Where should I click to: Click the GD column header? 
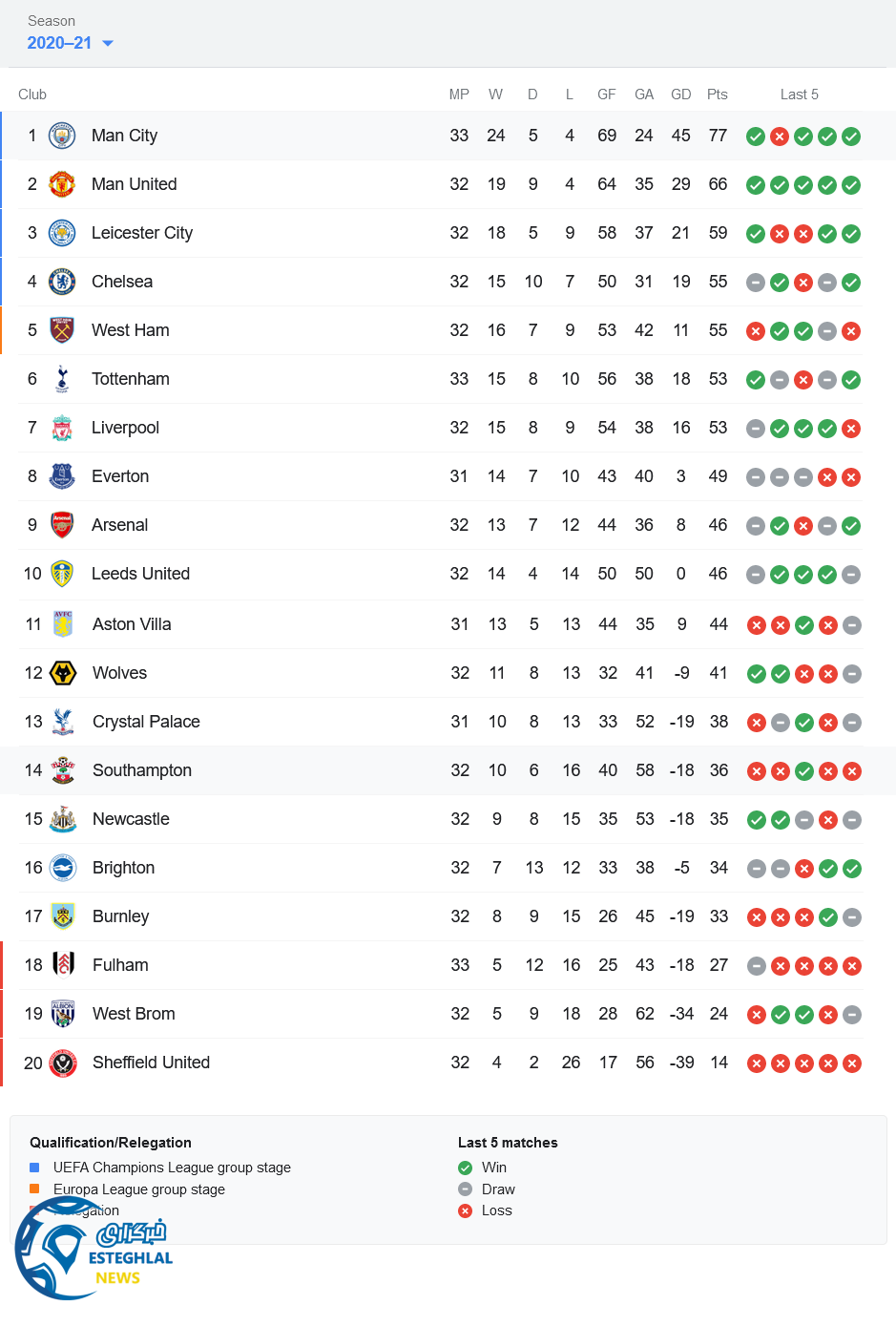(x=680, y=95)
